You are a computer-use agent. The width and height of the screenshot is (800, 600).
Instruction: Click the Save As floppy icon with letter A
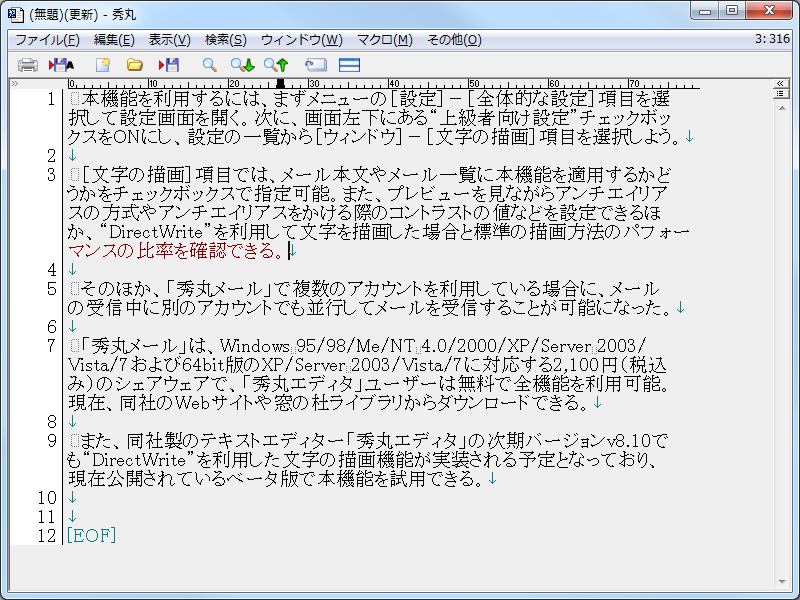(61, 65)
